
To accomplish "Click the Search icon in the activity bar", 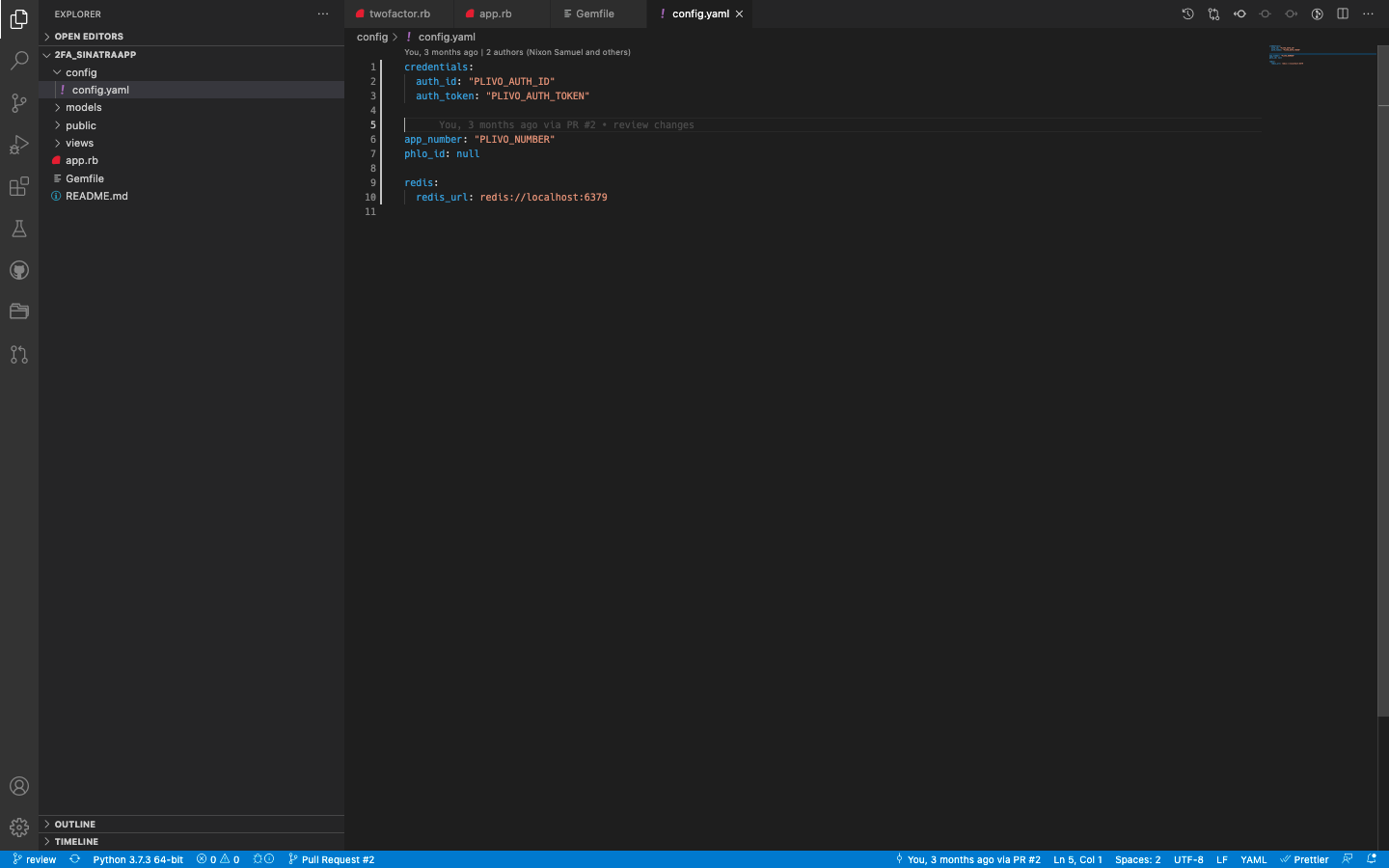I will pyautogui.click(x=19, y=61).
